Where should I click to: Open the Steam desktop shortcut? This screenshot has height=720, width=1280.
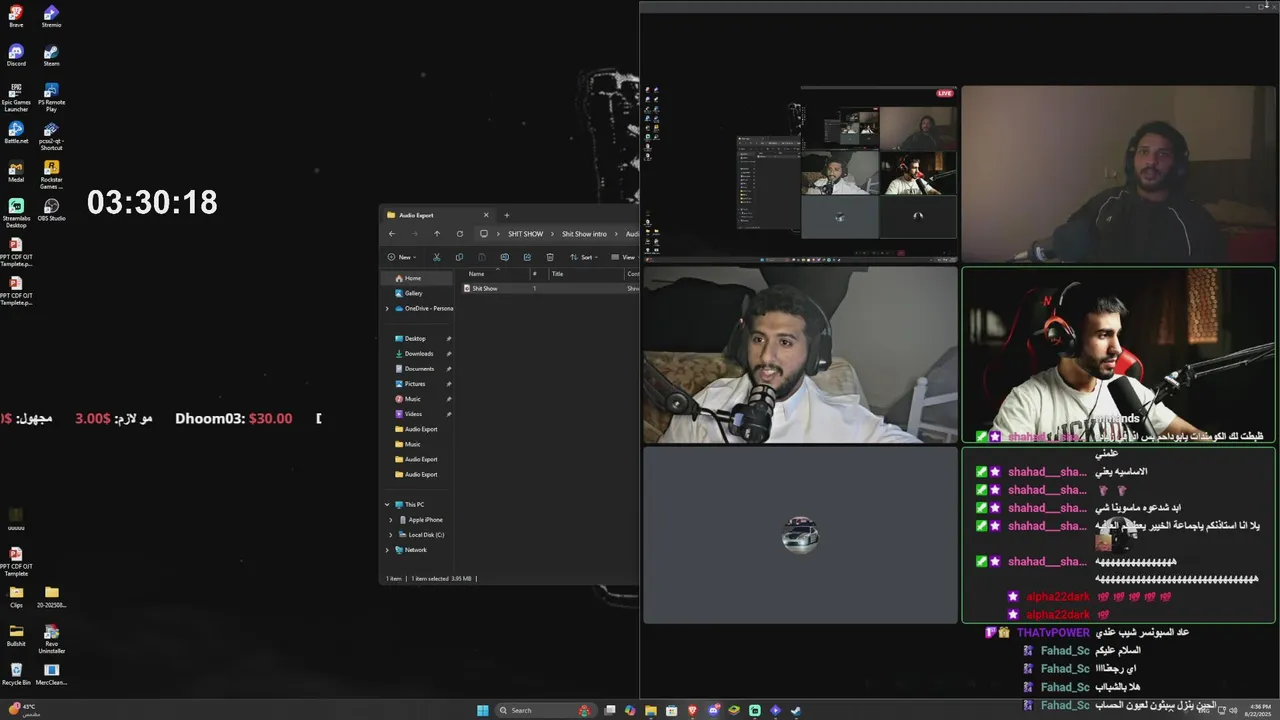(51, 55)
